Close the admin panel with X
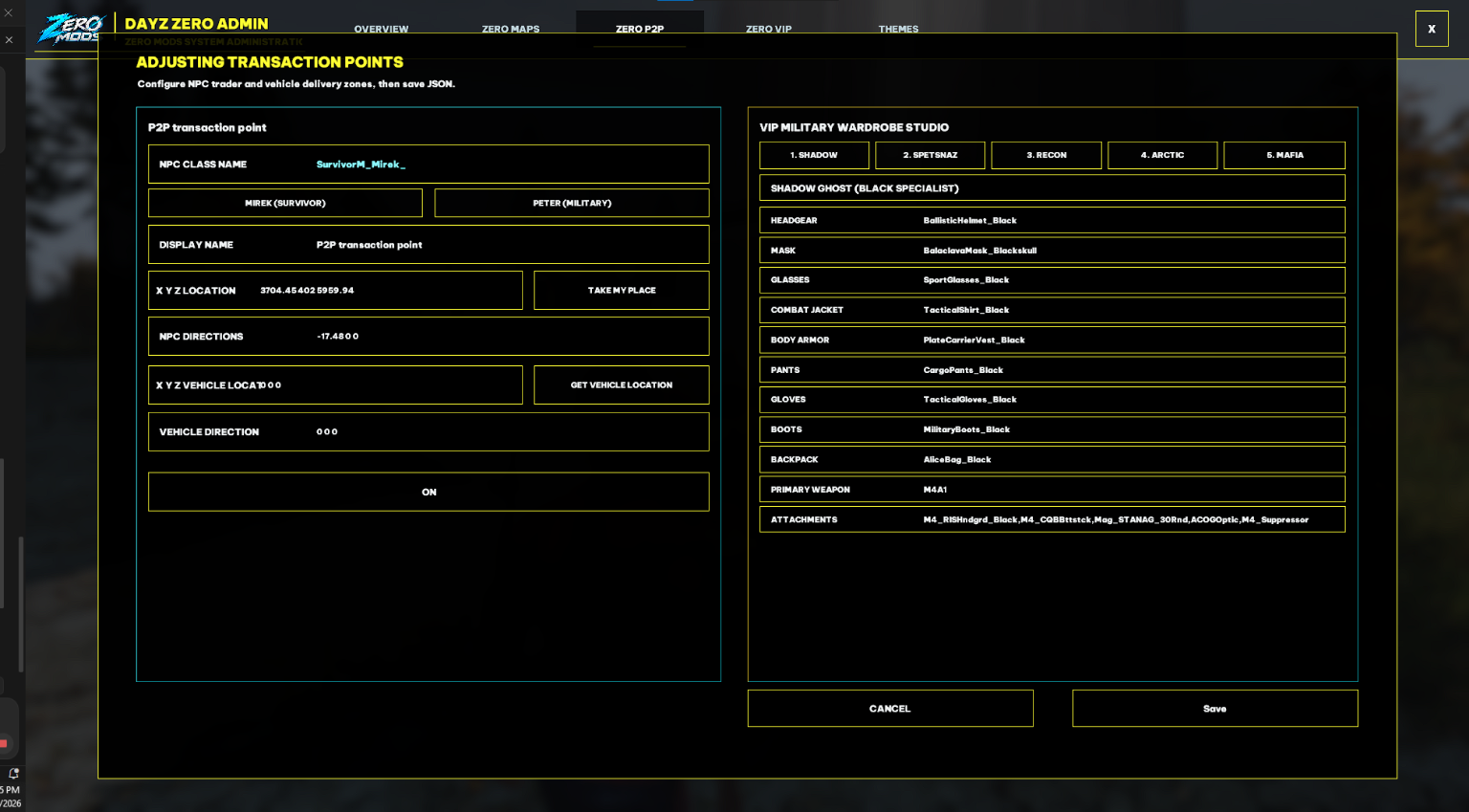The image size is (1469, 812). click(x=1432, y=29)
